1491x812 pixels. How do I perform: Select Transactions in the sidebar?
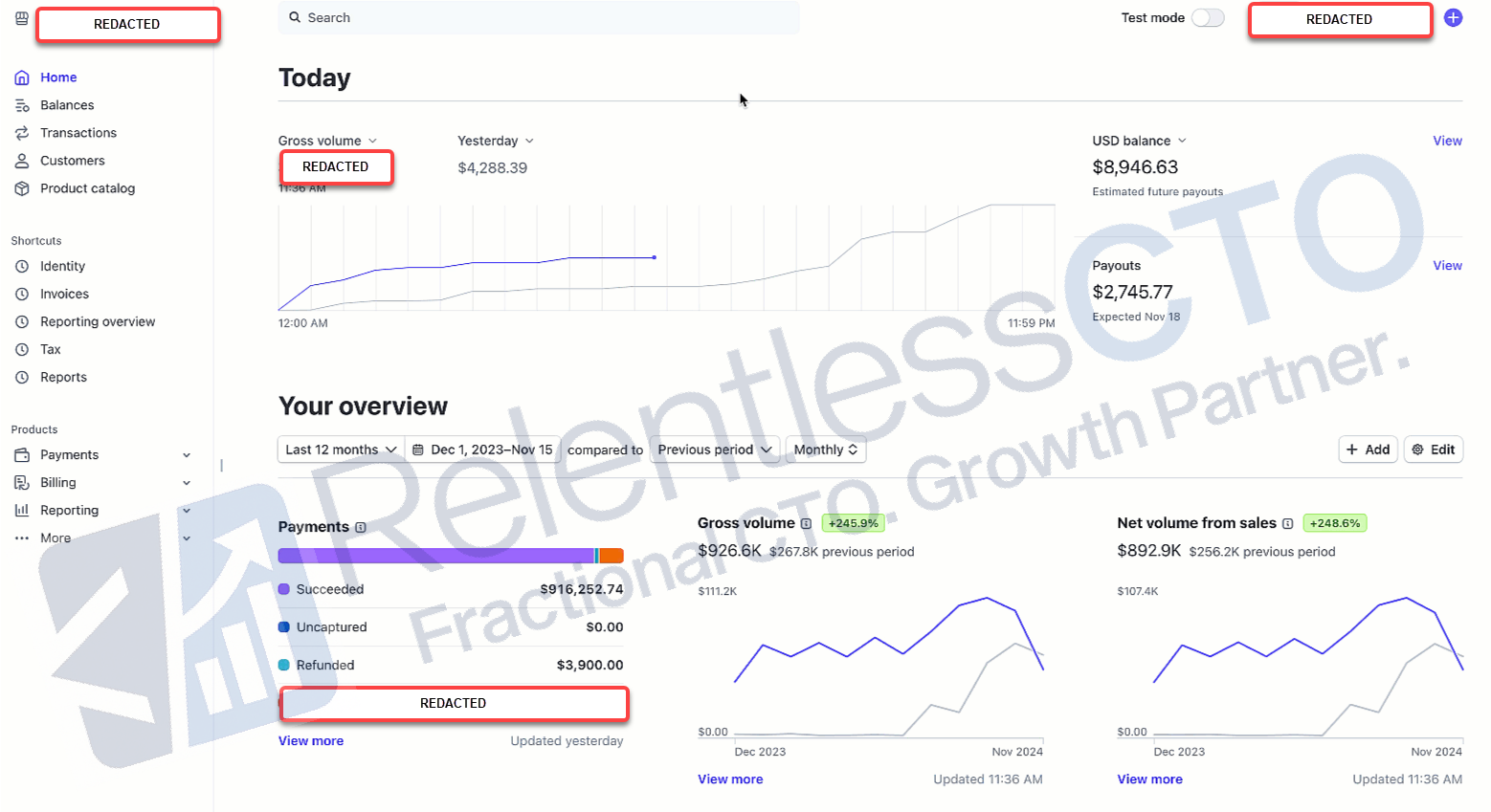(77, 132)
